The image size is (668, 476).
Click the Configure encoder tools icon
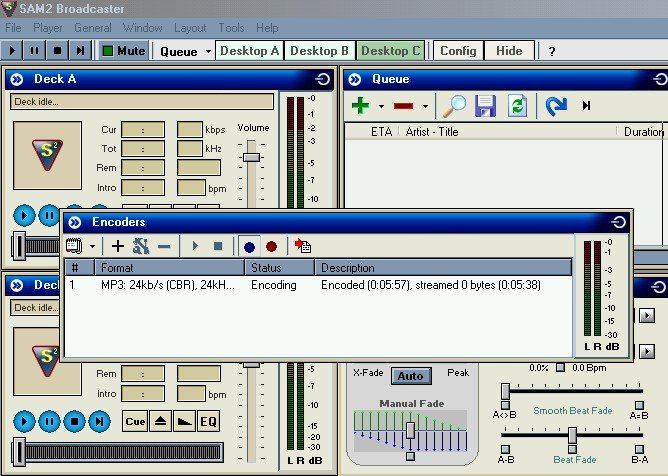point(141,246)
